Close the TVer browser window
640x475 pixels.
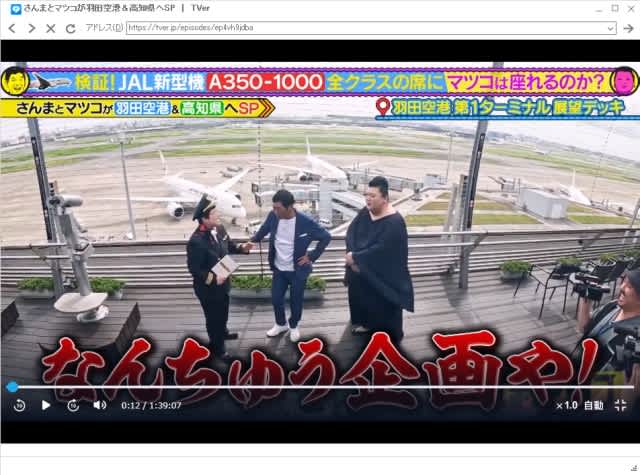[x=631, y=8]
